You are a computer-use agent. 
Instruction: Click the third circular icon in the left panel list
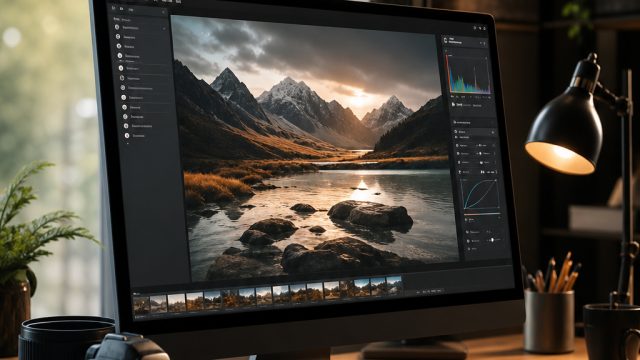click(119, 46)
